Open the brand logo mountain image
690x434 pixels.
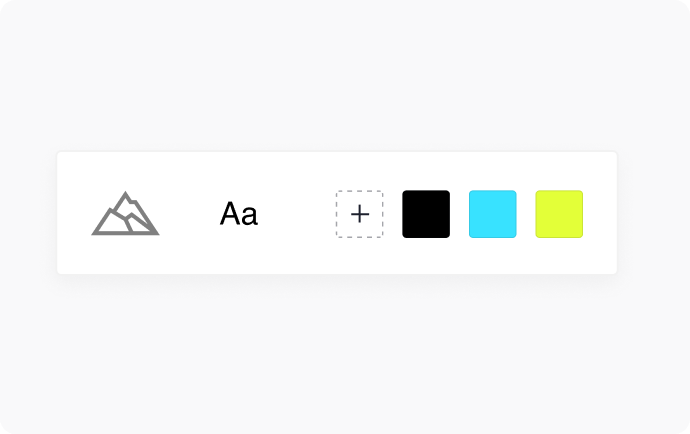(125, 214)
